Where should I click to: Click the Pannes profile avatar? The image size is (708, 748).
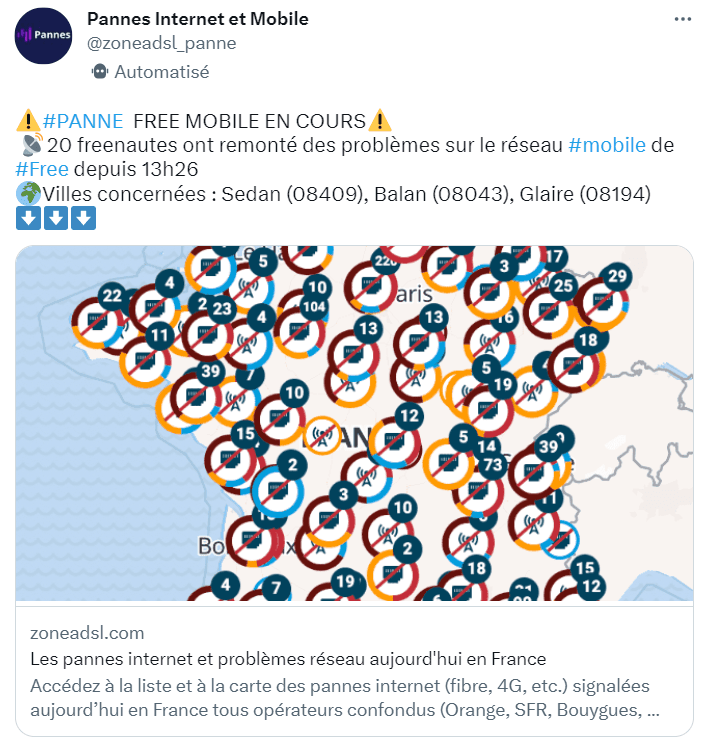[x=42, y=36]
